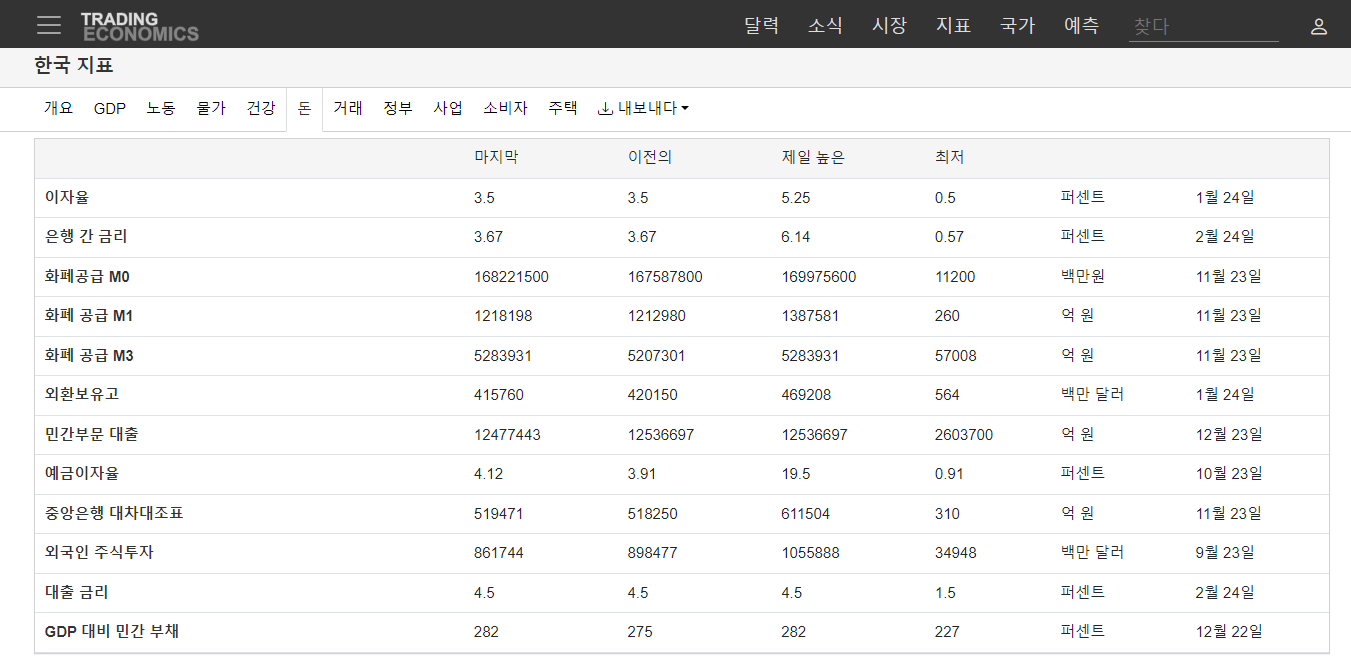Click the 최저 column header
The height and width of the screenshot is (662, 1351).
[x=949, y=158]
